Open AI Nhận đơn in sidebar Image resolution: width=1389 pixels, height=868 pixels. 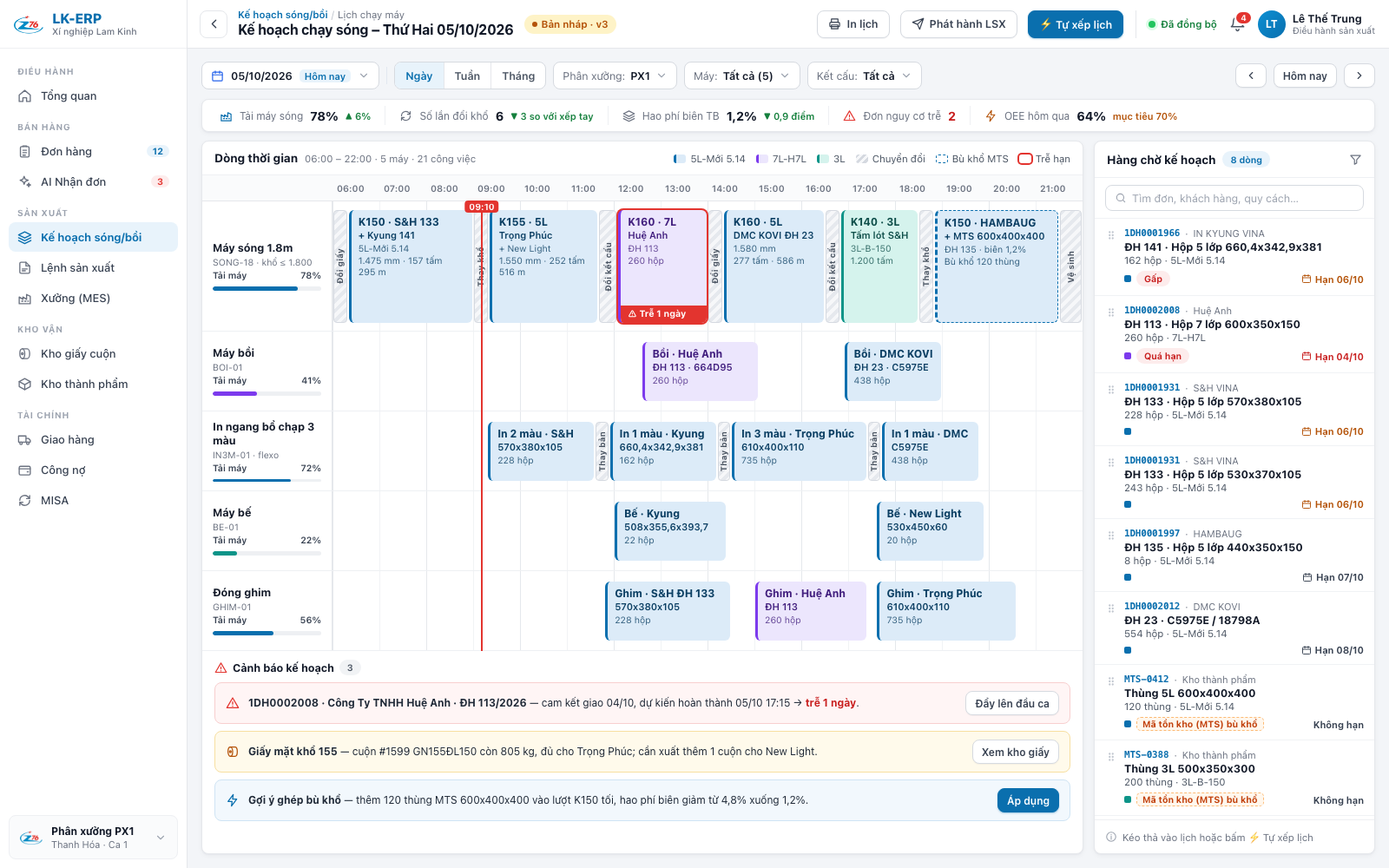tap(93, 181)
